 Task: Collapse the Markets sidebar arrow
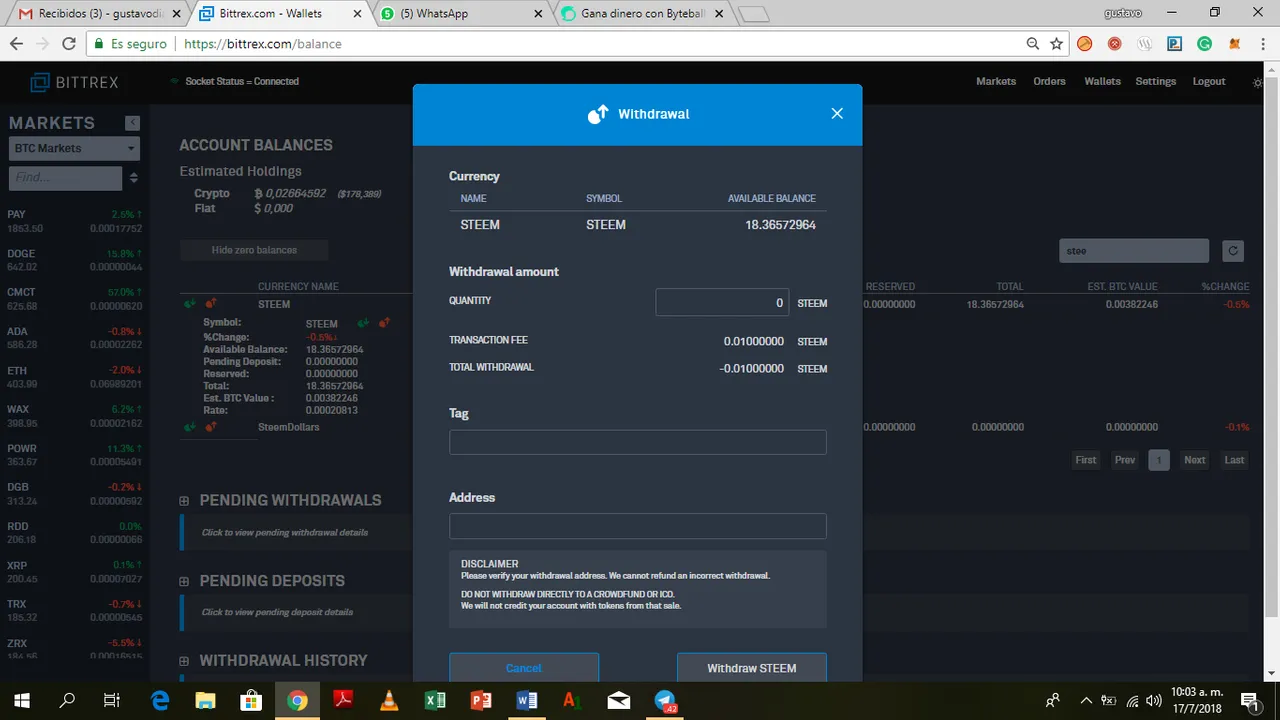click(x=132, y=123)
